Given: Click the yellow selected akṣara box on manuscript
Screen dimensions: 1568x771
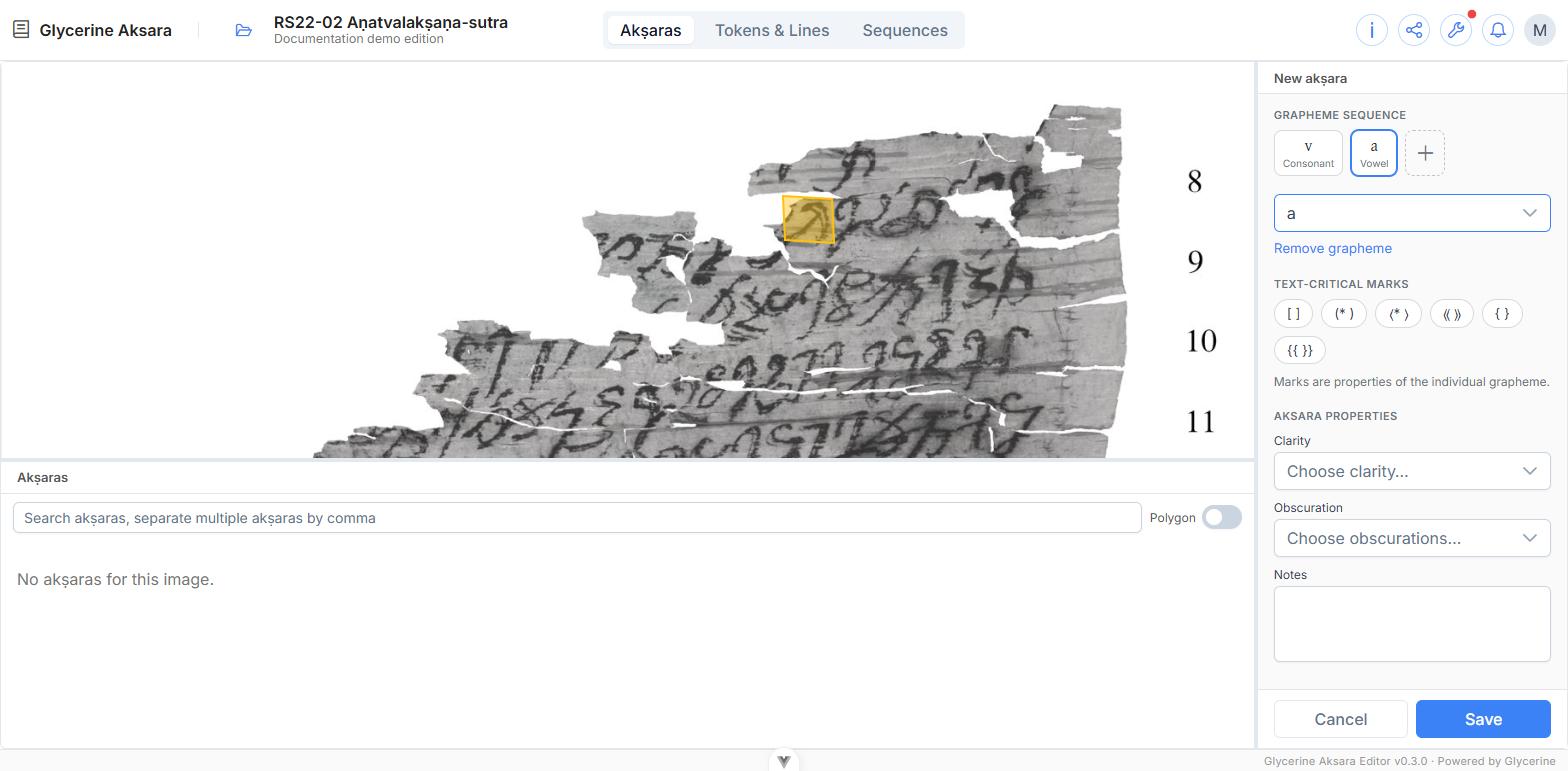Looking at the screenshot, I should coord(808,219).
